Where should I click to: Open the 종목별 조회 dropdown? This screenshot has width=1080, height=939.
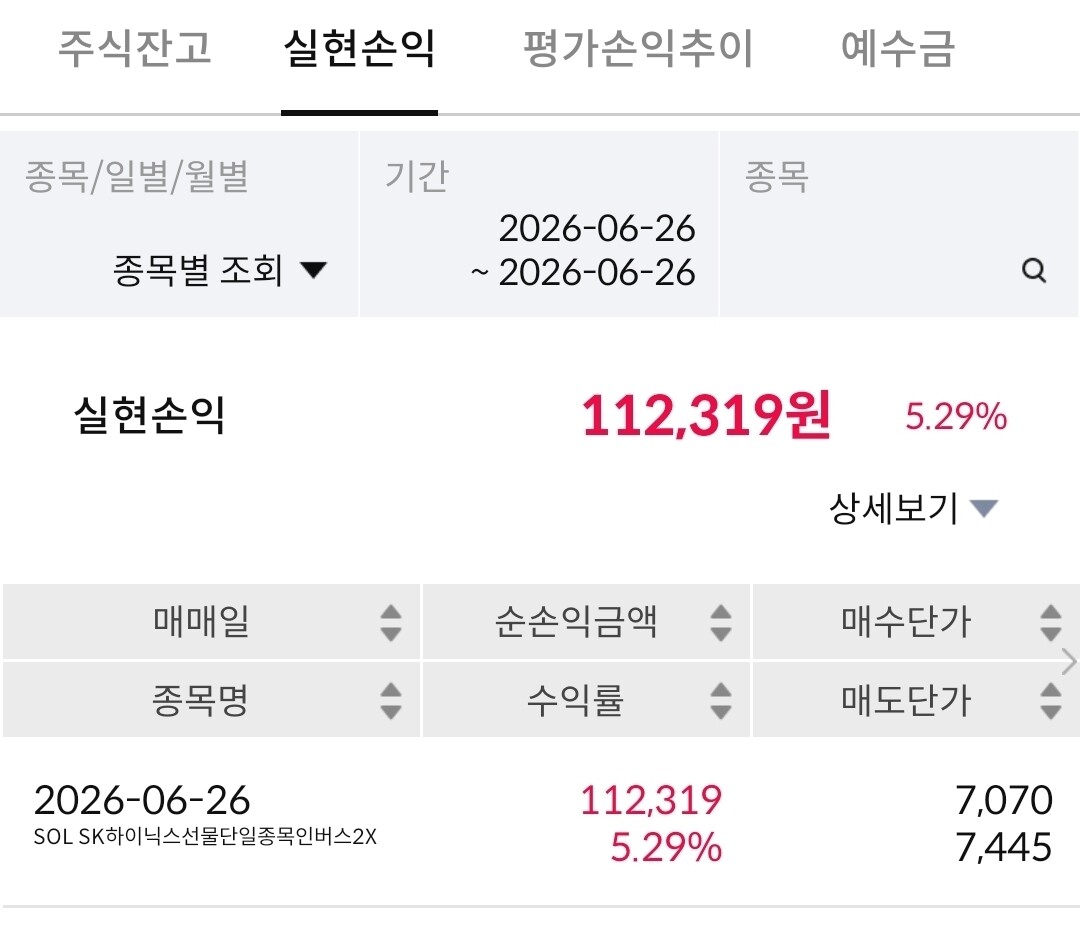[x=220, y=269]
